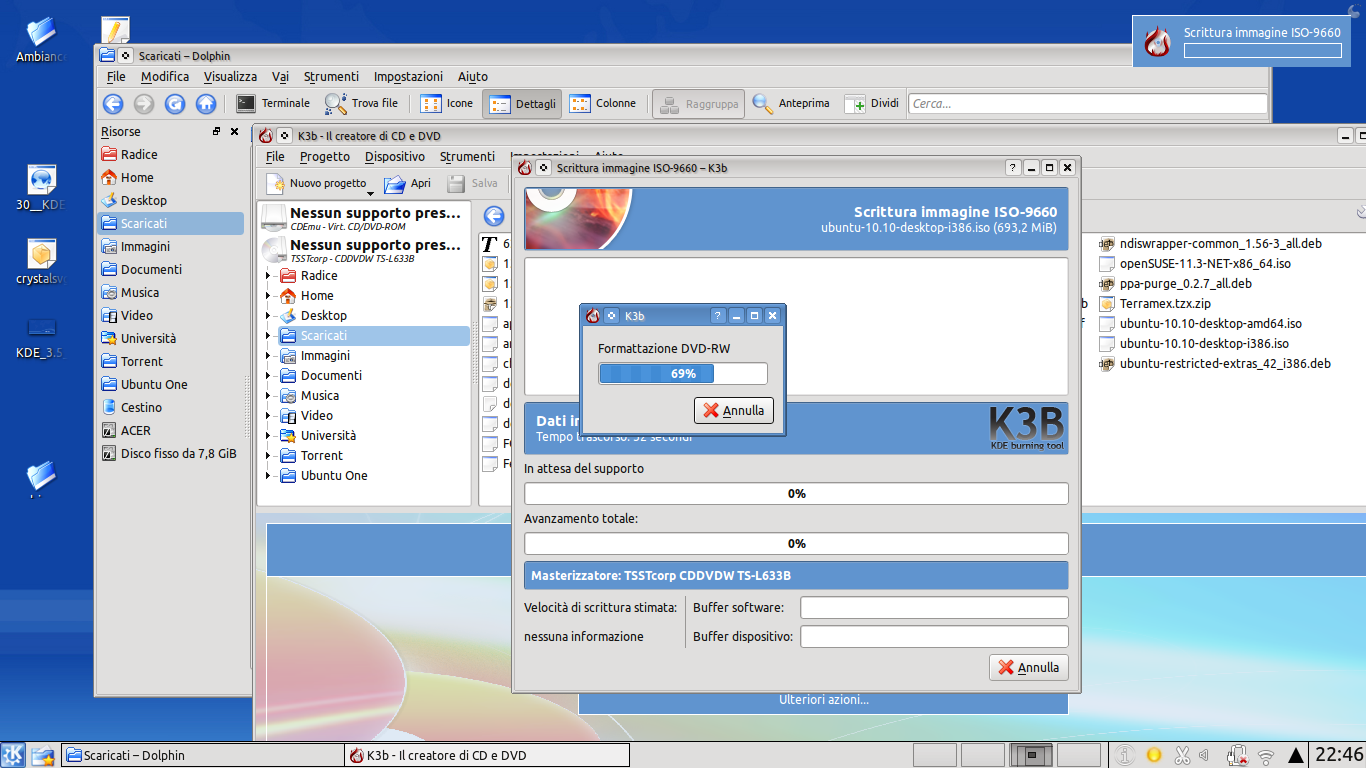
Task: Expand Musica in K3b folder tree
Action: [268, 396]
